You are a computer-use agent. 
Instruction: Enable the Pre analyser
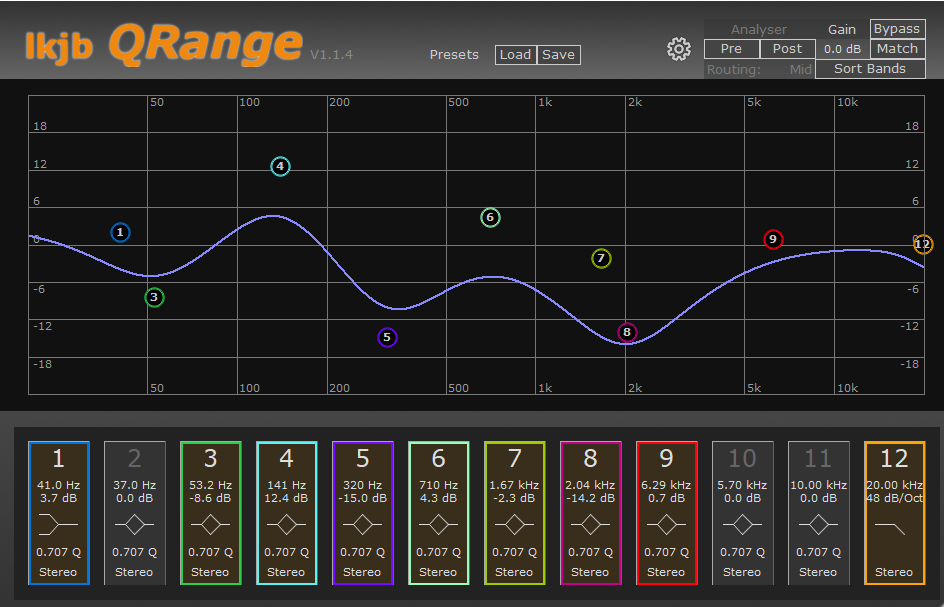pyautogui.click(x=731, y=48)
